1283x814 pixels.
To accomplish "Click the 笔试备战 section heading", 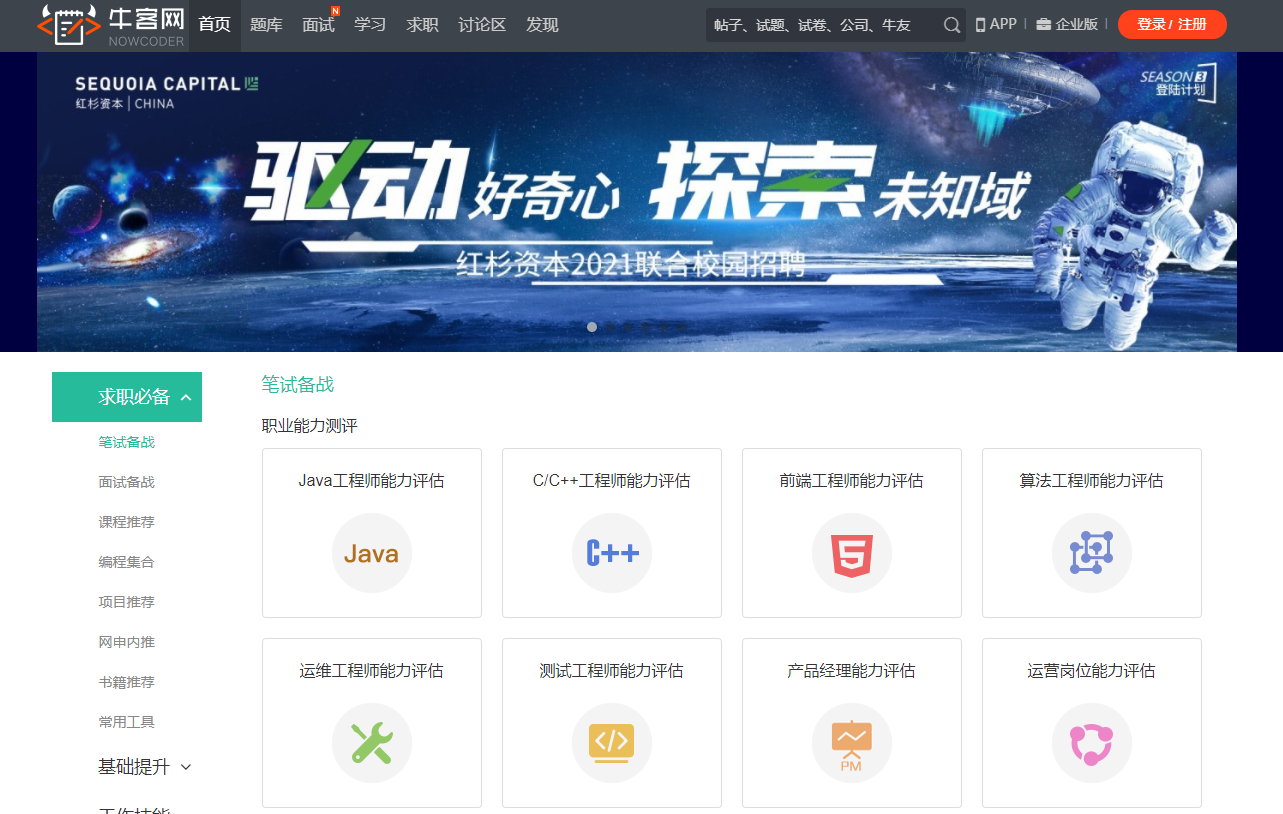I will 298,385.
